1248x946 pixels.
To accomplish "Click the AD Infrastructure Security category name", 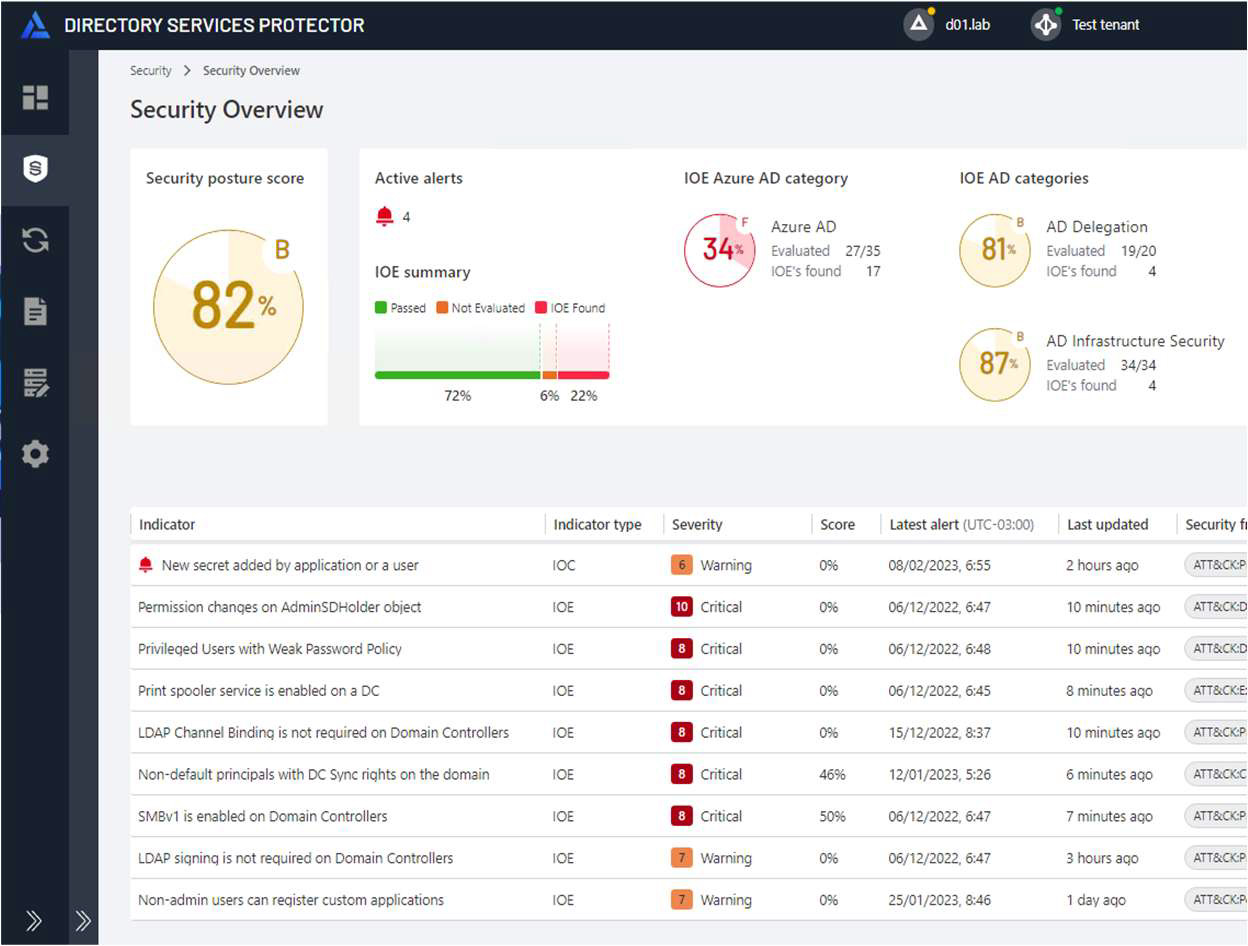I will click(1135, 341).
